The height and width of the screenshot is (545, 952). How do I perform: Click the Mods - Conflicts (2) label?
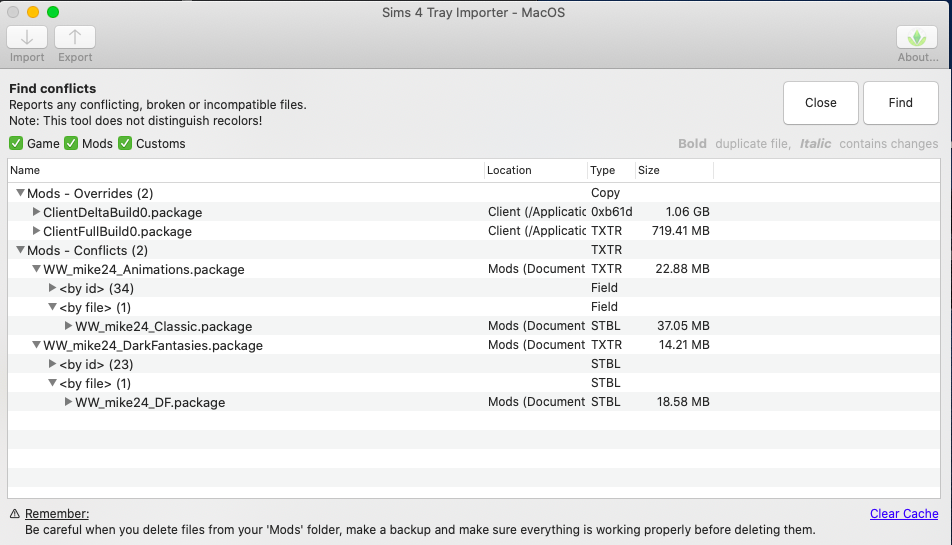87,251
